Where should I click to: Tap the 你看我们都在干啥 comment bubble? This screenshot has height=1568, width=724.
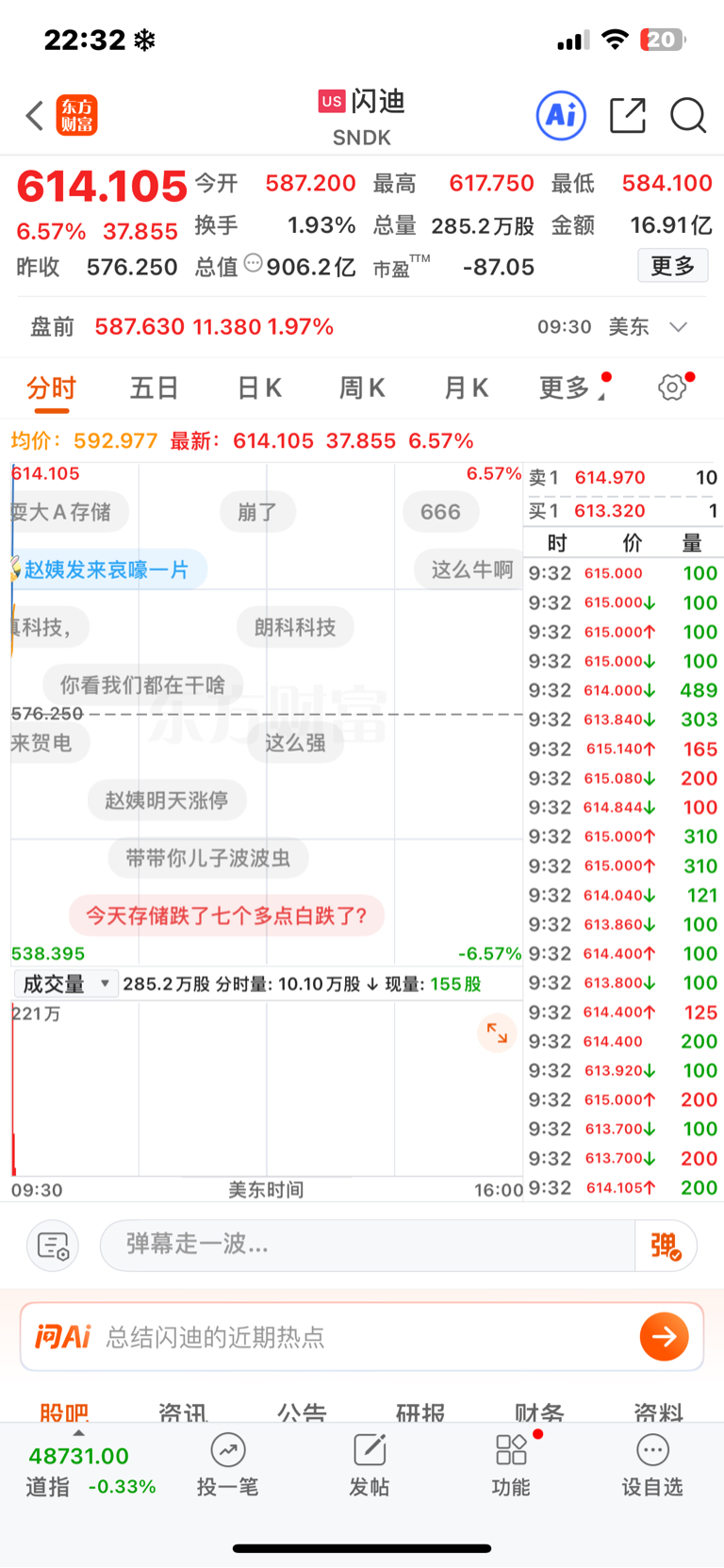[142, 685]
